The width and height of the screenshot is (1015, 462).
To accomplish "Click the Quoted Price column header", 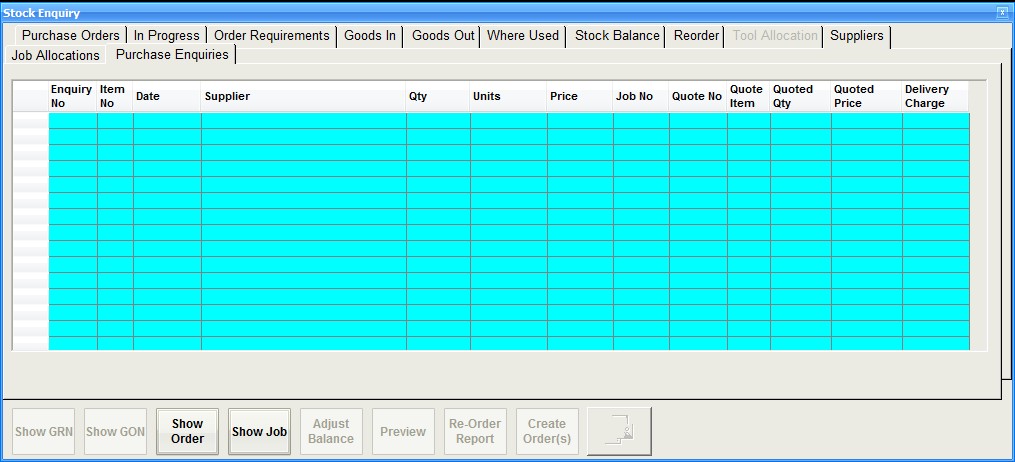I will [866, 96].
